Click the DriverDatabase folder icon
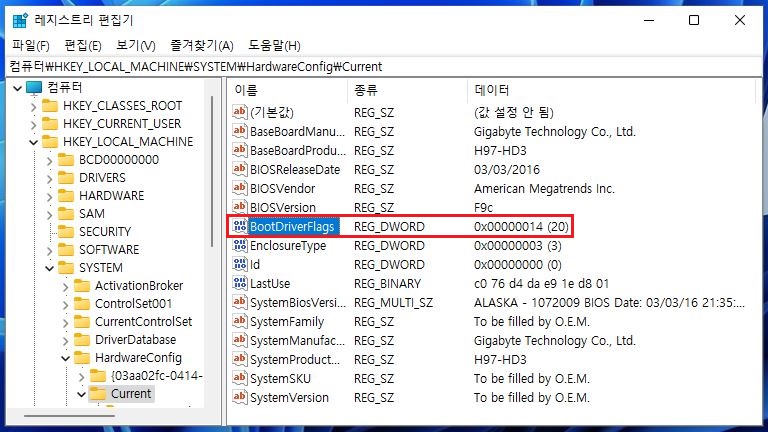This screenshot has width=768, height=432. pyautogui.click(x=82, y=339)
